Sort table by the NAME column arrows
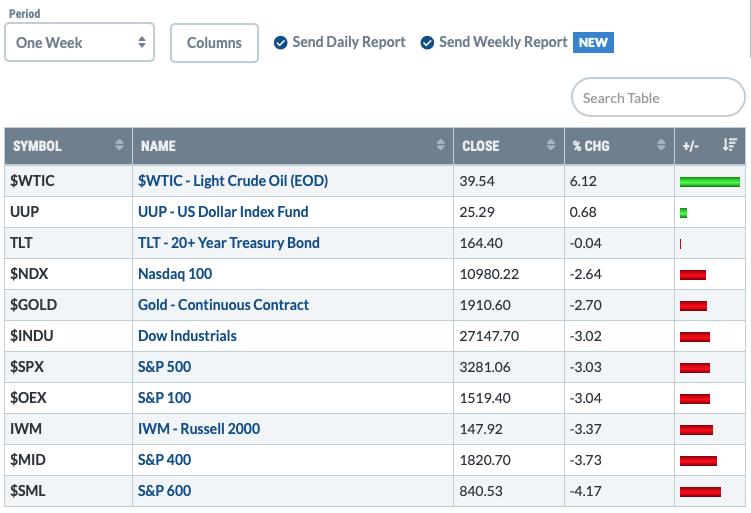 tap(441, 145)
